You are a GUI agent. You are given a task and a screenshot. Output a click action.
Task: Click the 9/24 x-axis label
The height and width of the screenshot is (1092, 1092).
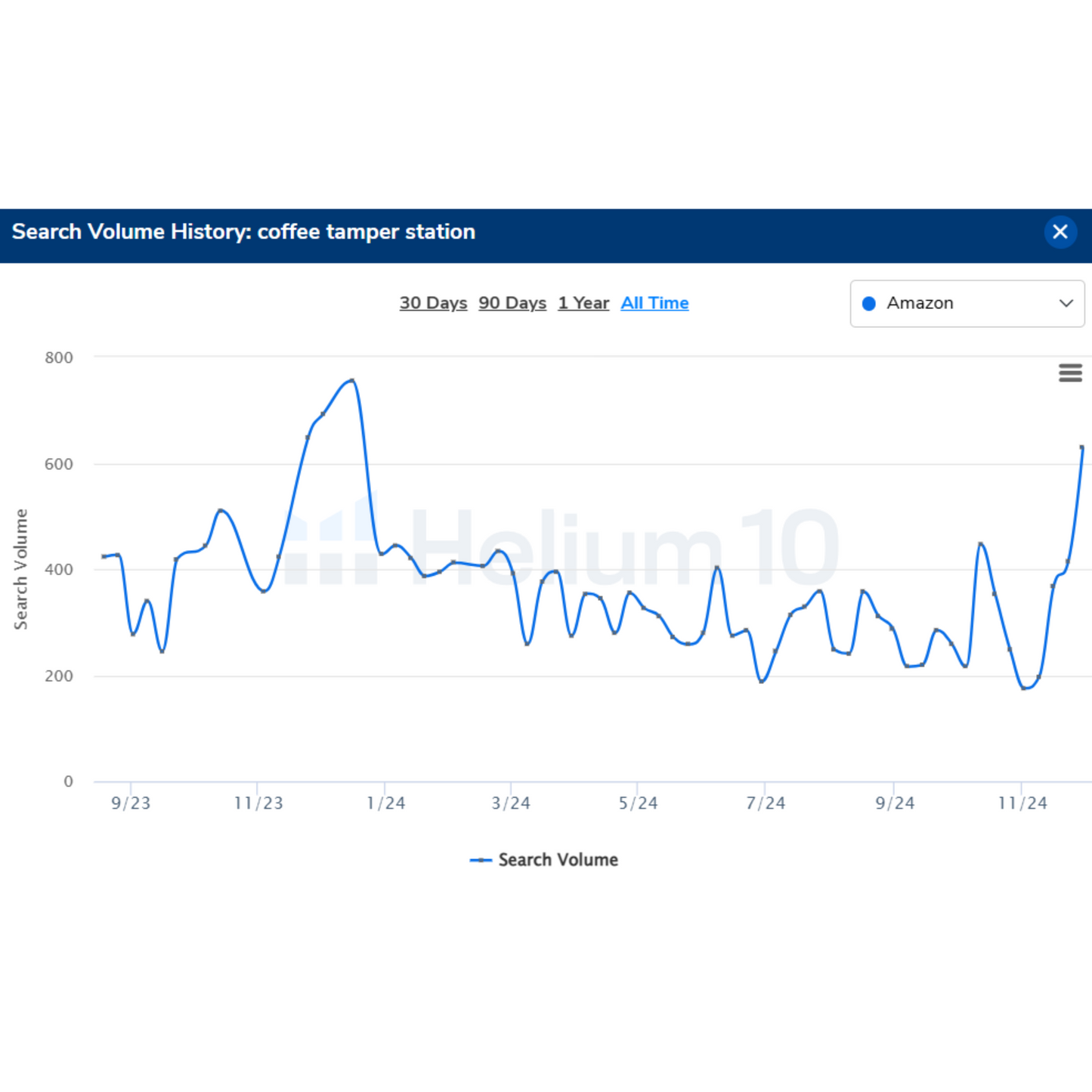coord(895,803)
